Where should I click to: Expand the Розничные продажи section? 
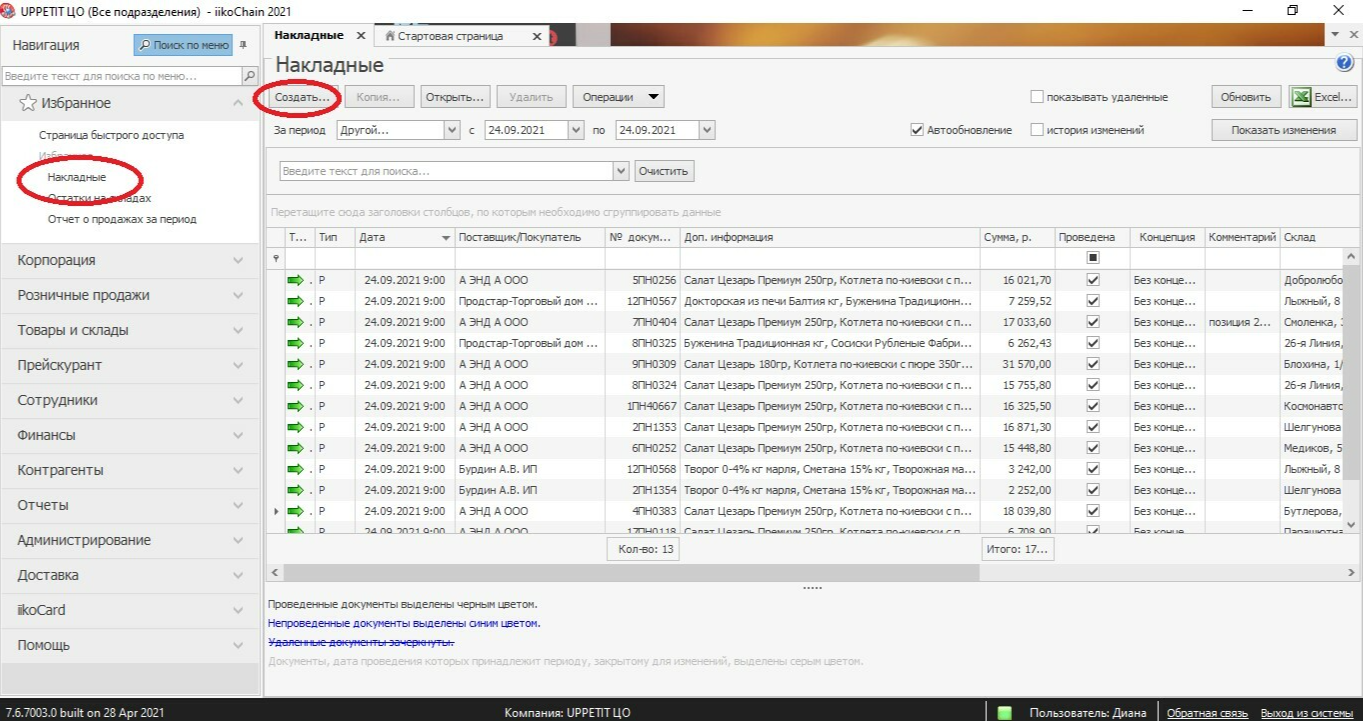click(131, 295)
